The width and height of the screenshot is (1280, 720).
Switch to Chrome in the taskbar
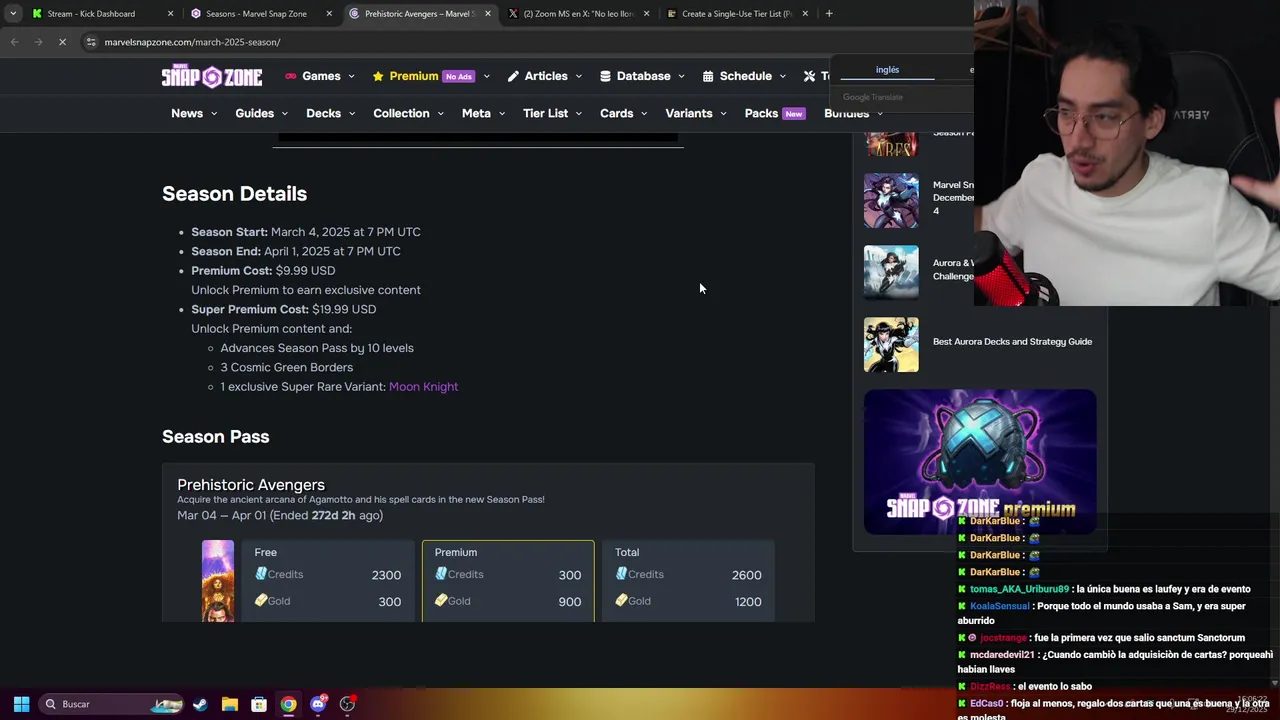coord(288,704)
